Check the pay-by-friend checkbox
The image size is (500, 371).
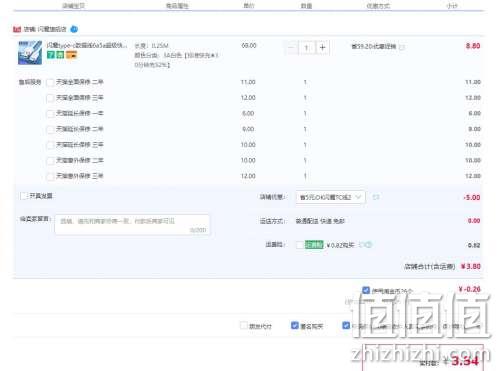point(244,325)
